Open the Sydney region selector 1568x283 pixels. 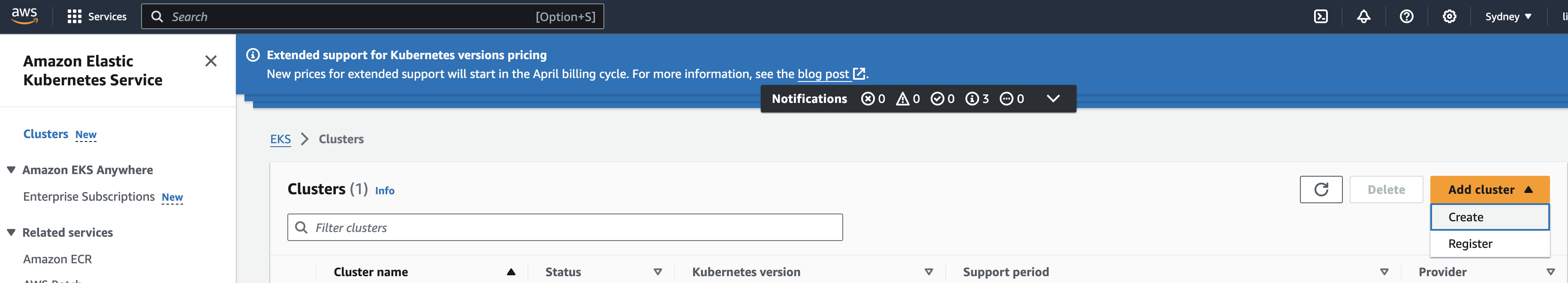pyautogui.click(x=1508, y=16)
